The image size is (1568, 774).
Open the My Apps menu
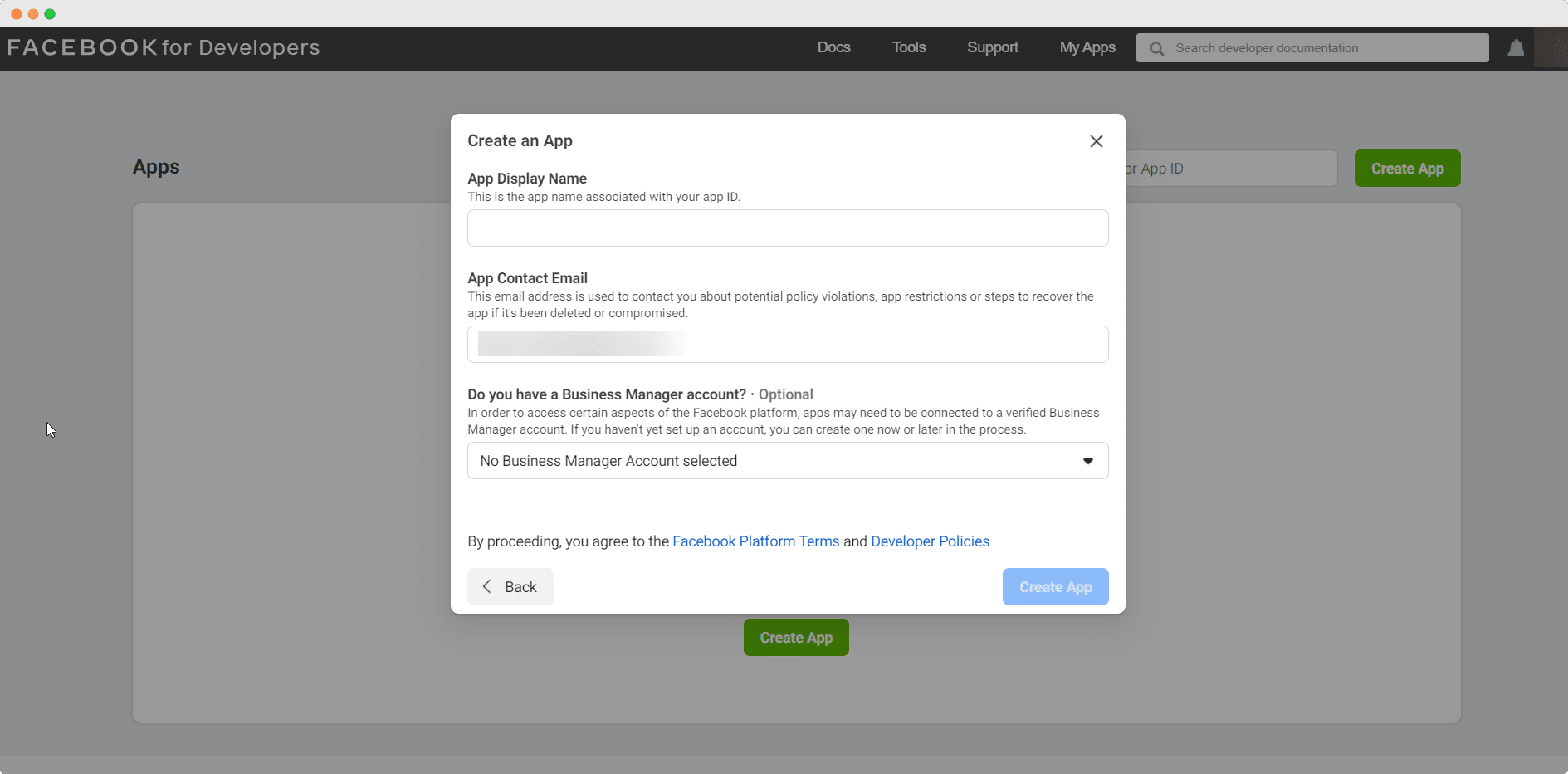click(1087, 47)
